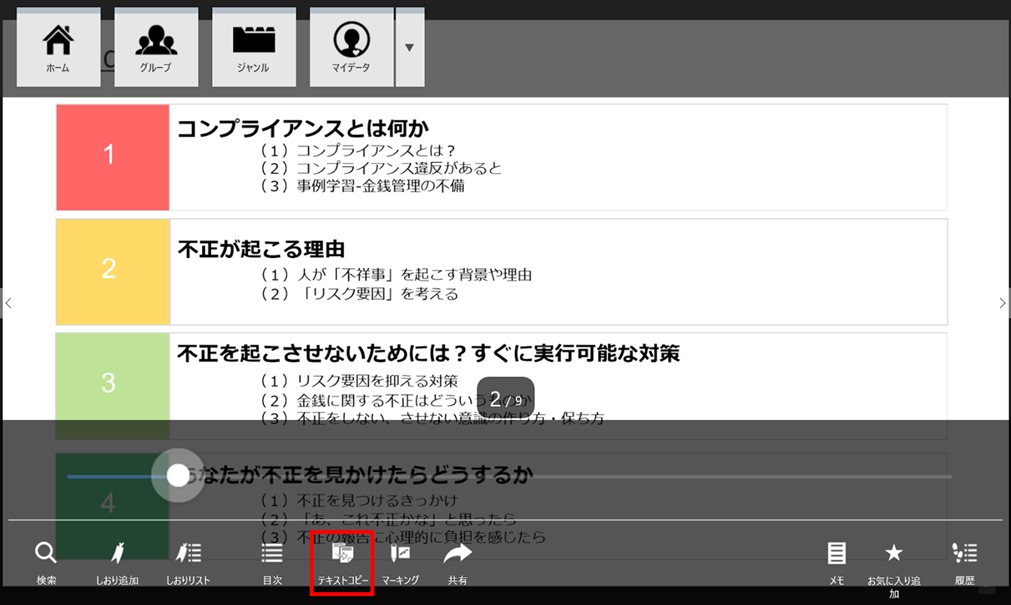Click the yellow section 2 number tile

[113, 272]
